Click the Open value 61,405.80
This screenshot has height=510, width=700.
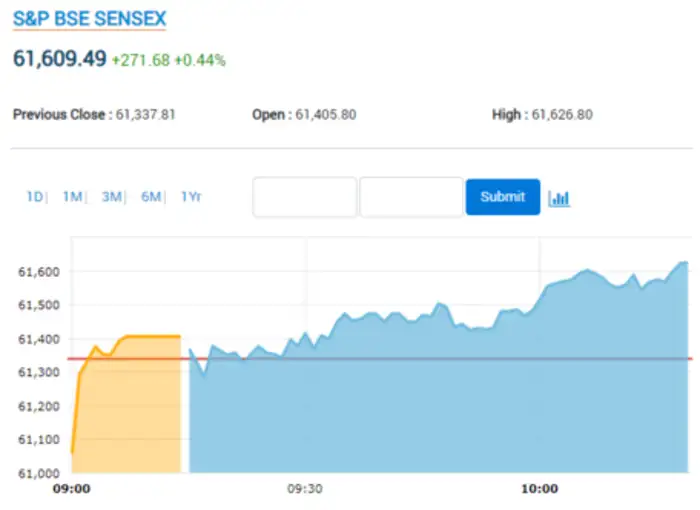click(x=325, y=115)
